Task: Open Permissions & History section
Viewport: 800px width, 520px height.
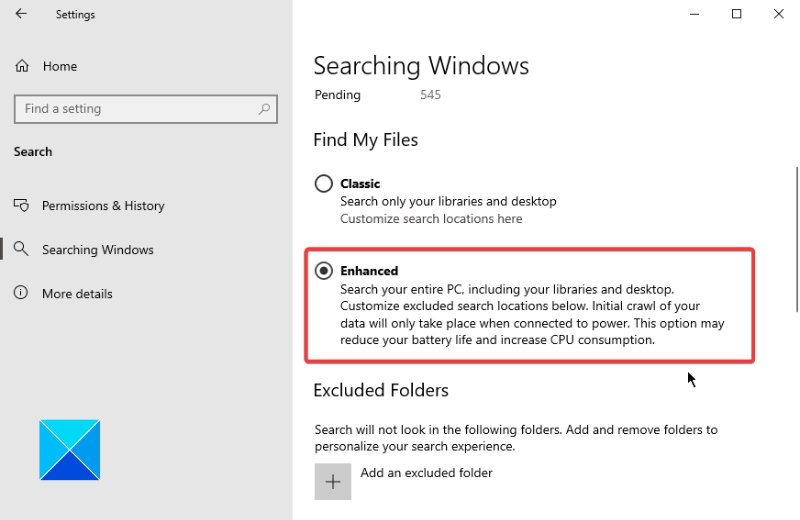Action: point(103,206)
